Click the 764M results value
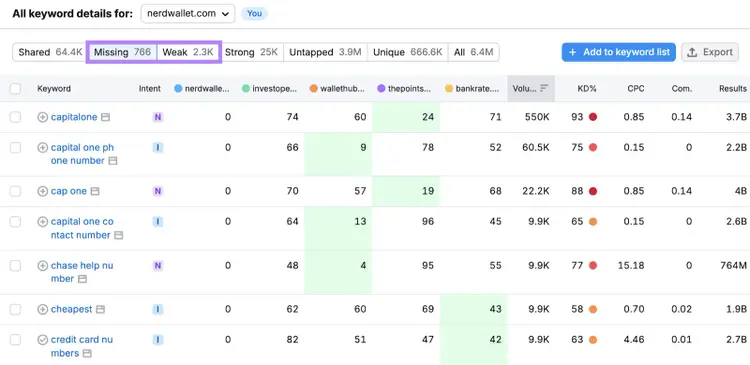 click(x=733, y=265)
